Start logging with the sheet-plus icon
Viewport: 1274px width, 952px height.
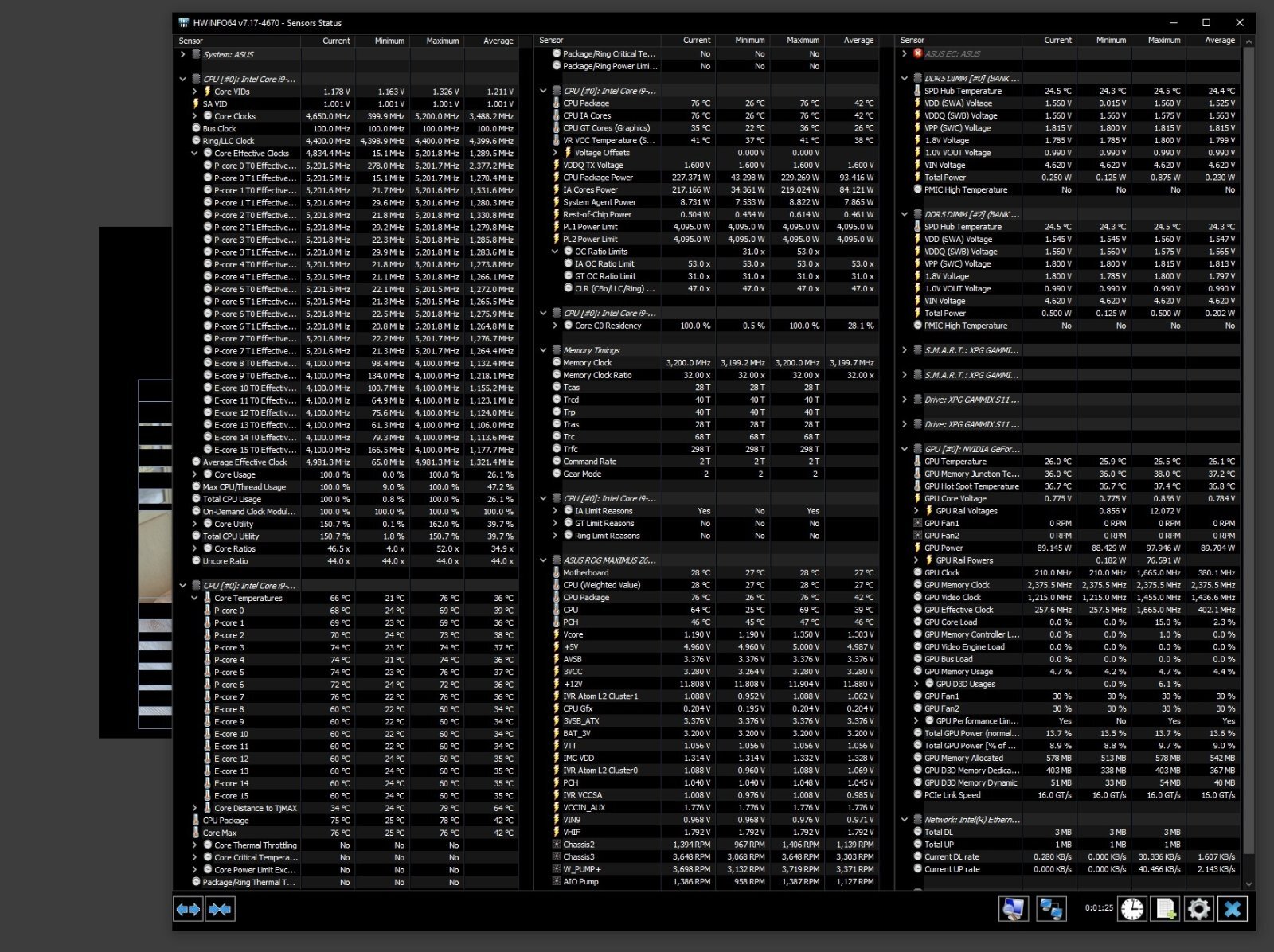point(1166,908)
